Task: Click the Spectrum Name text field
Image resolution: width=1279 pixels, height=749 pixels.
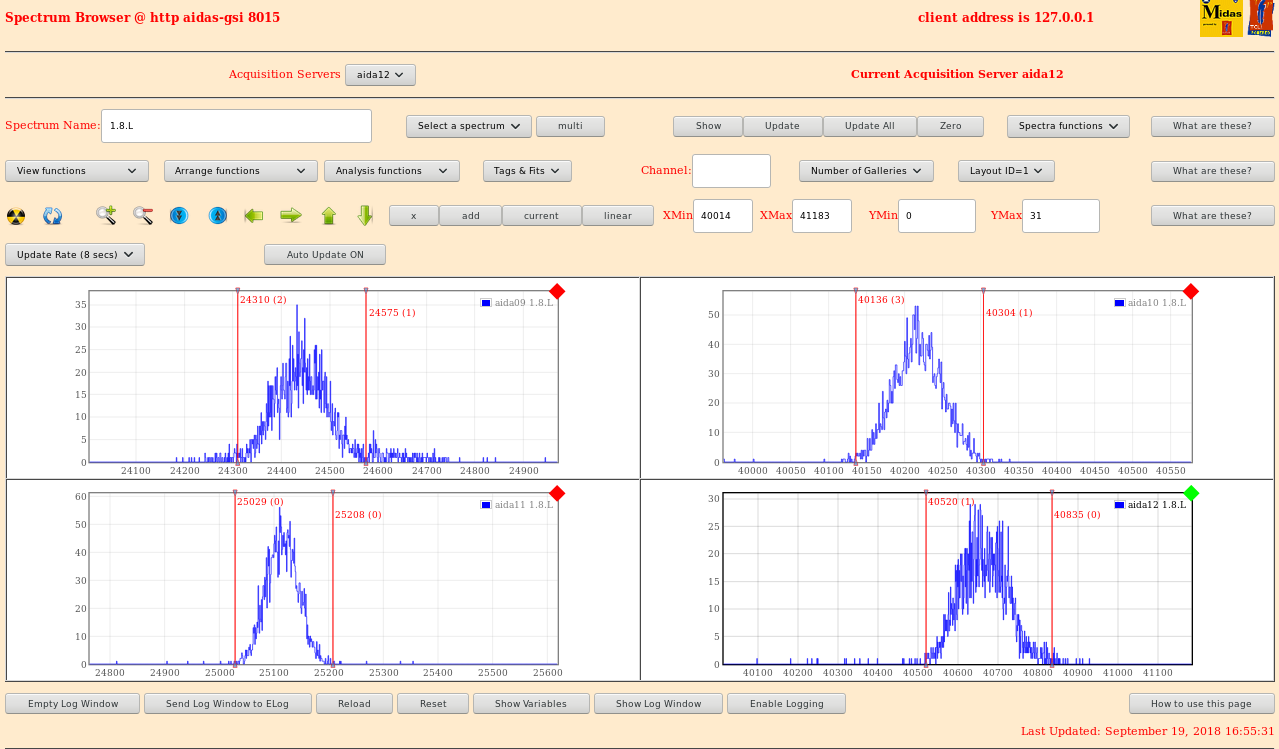Action: 237,126
